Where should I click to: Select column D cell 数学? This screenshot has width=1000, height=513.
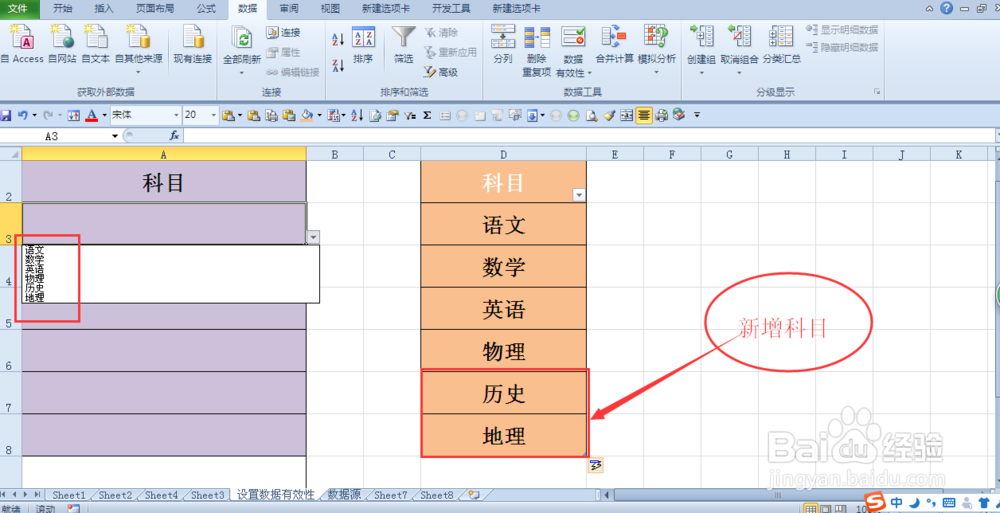click(503, 266)
